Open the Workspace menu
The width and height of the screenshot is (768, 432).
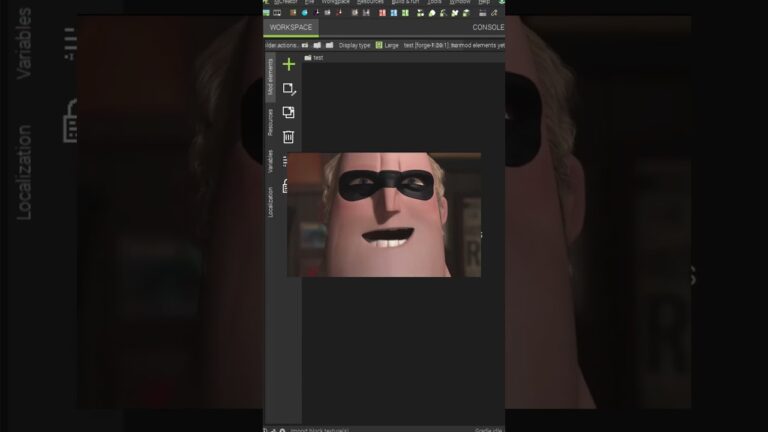pos(336,2)
